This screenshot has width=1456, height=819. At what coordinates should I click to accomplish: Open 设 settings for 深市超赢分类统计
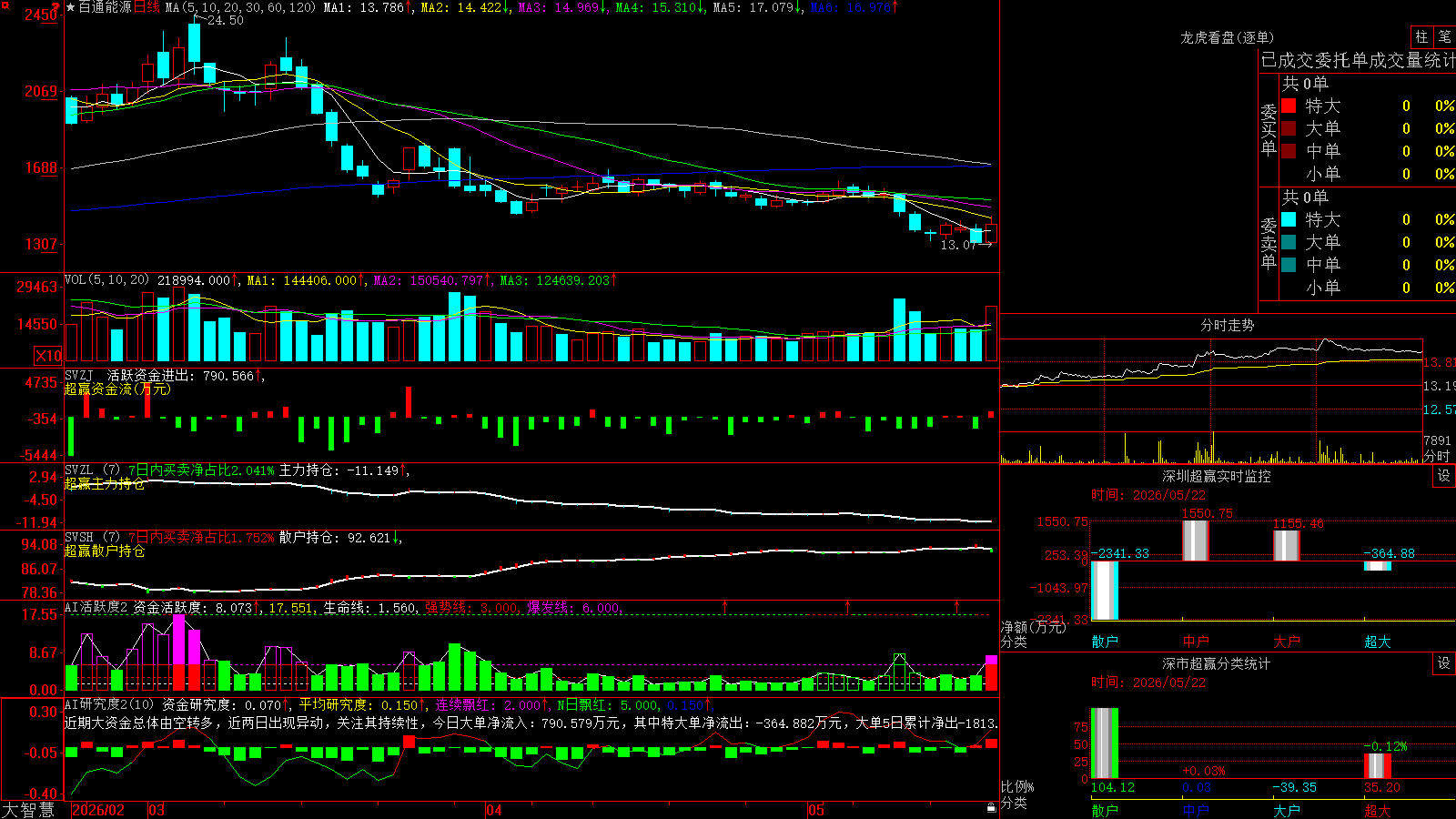[1444, 663]
